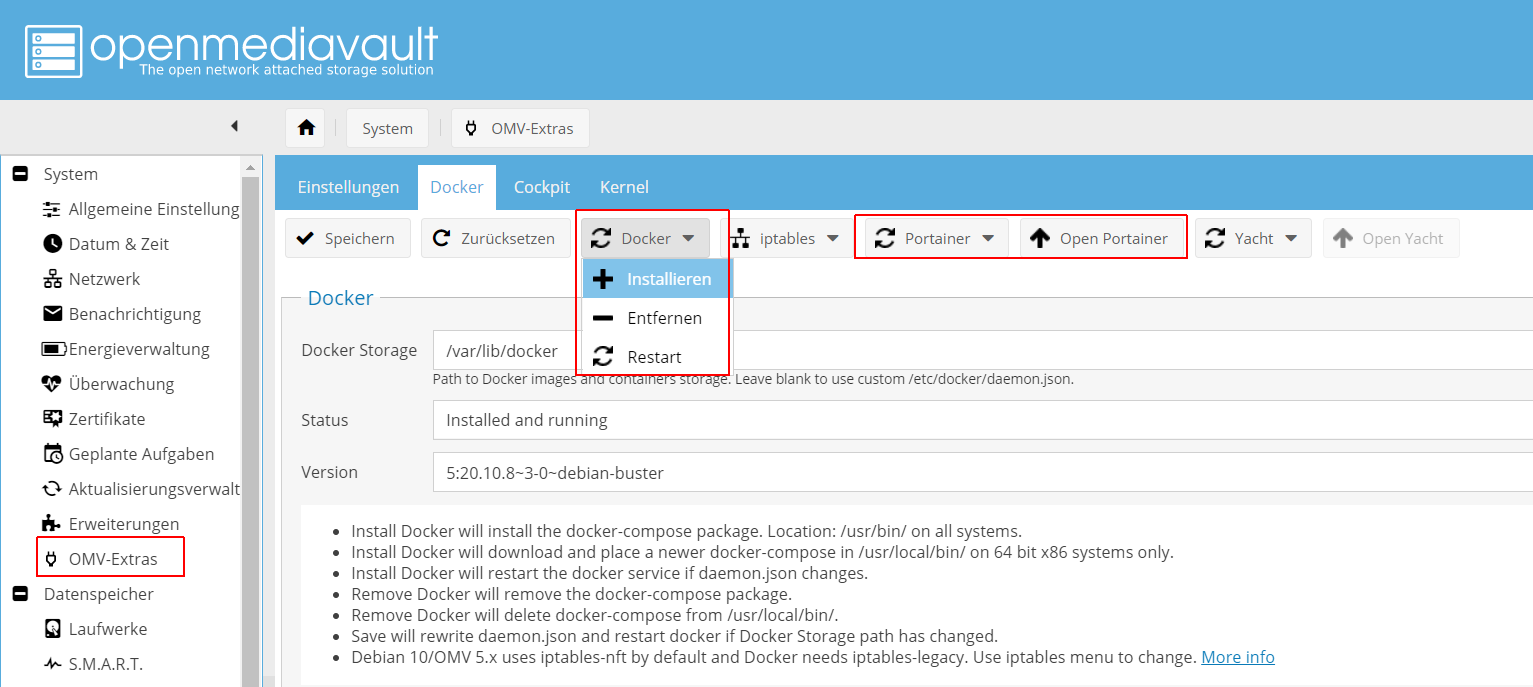Click the Benachrichtigung envelope icon
Viewport: 1533px width, 687px height.
point(52,314)
